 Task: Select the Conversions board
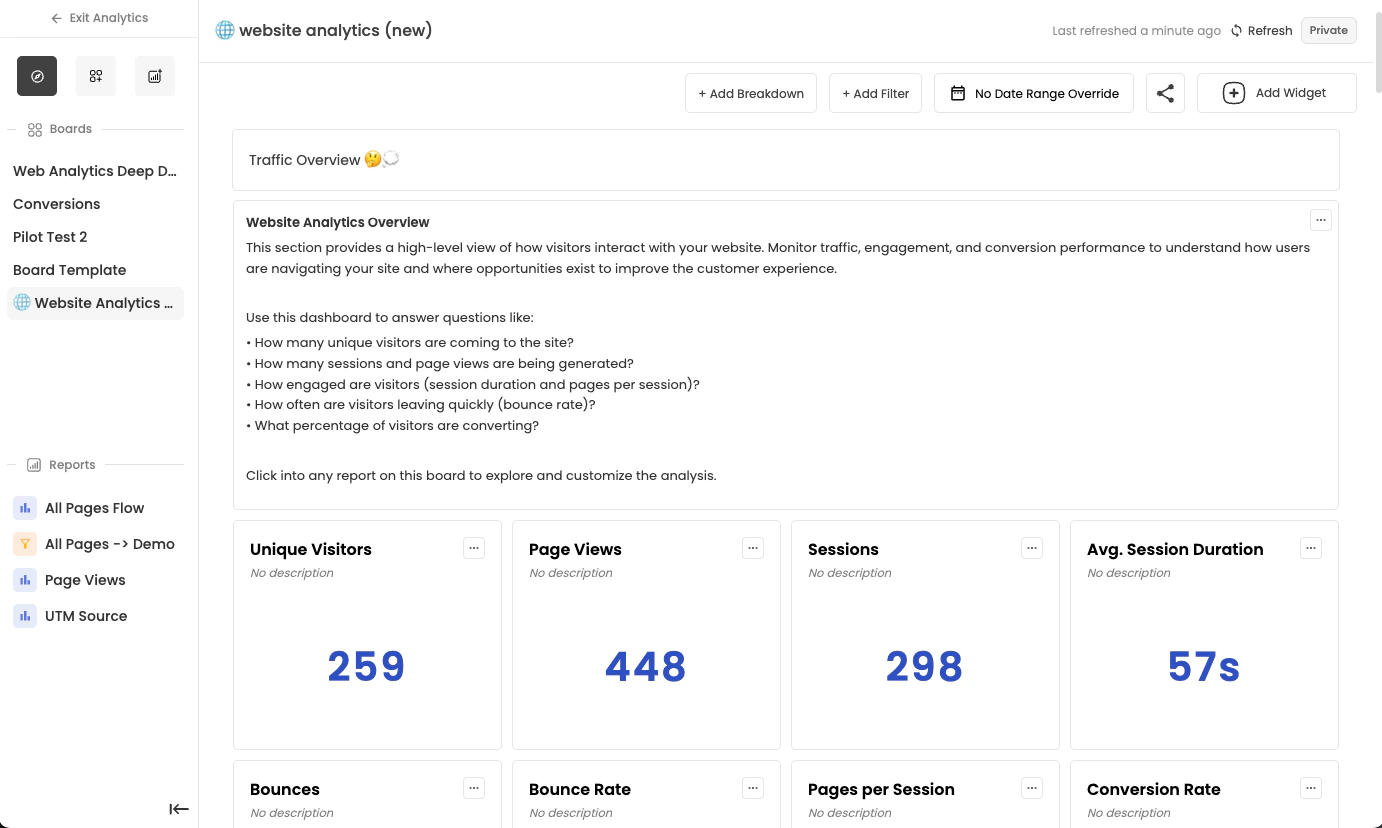tap(95, 204)
